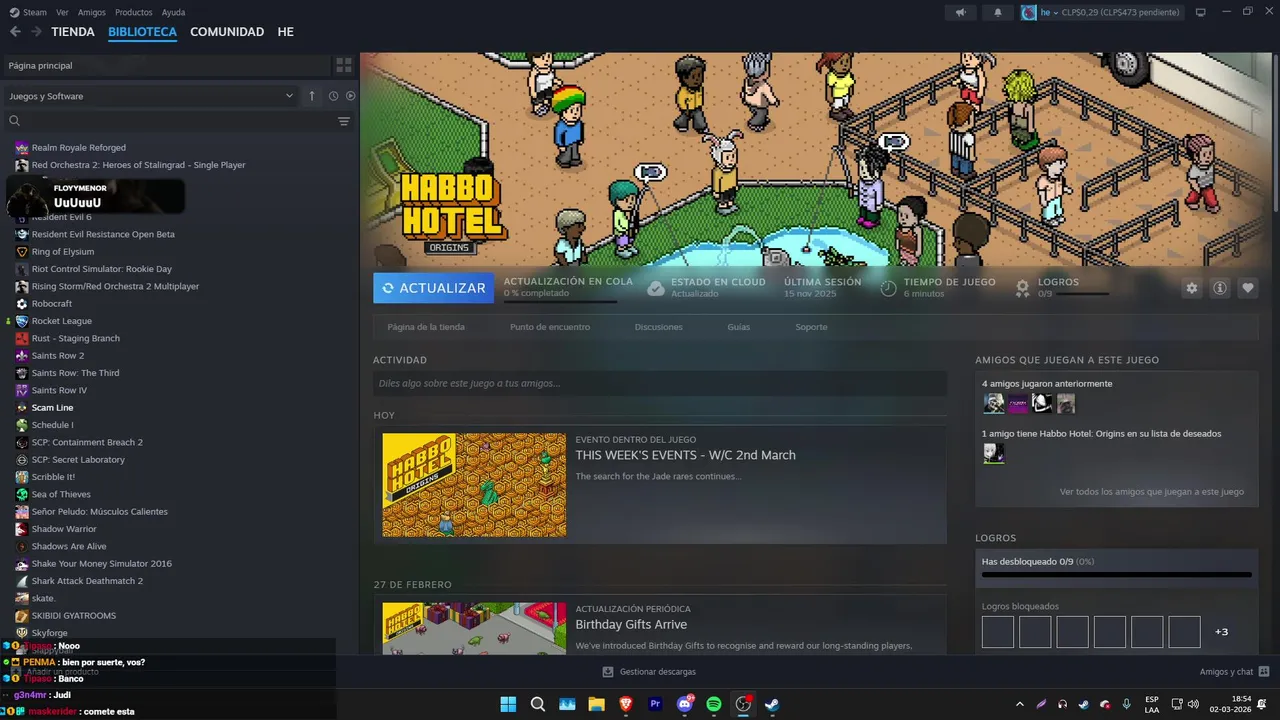The width and height of the screenshot is (1280, 720).
Task: Click Gestionar descargas download icon
Action: [608, 672]
